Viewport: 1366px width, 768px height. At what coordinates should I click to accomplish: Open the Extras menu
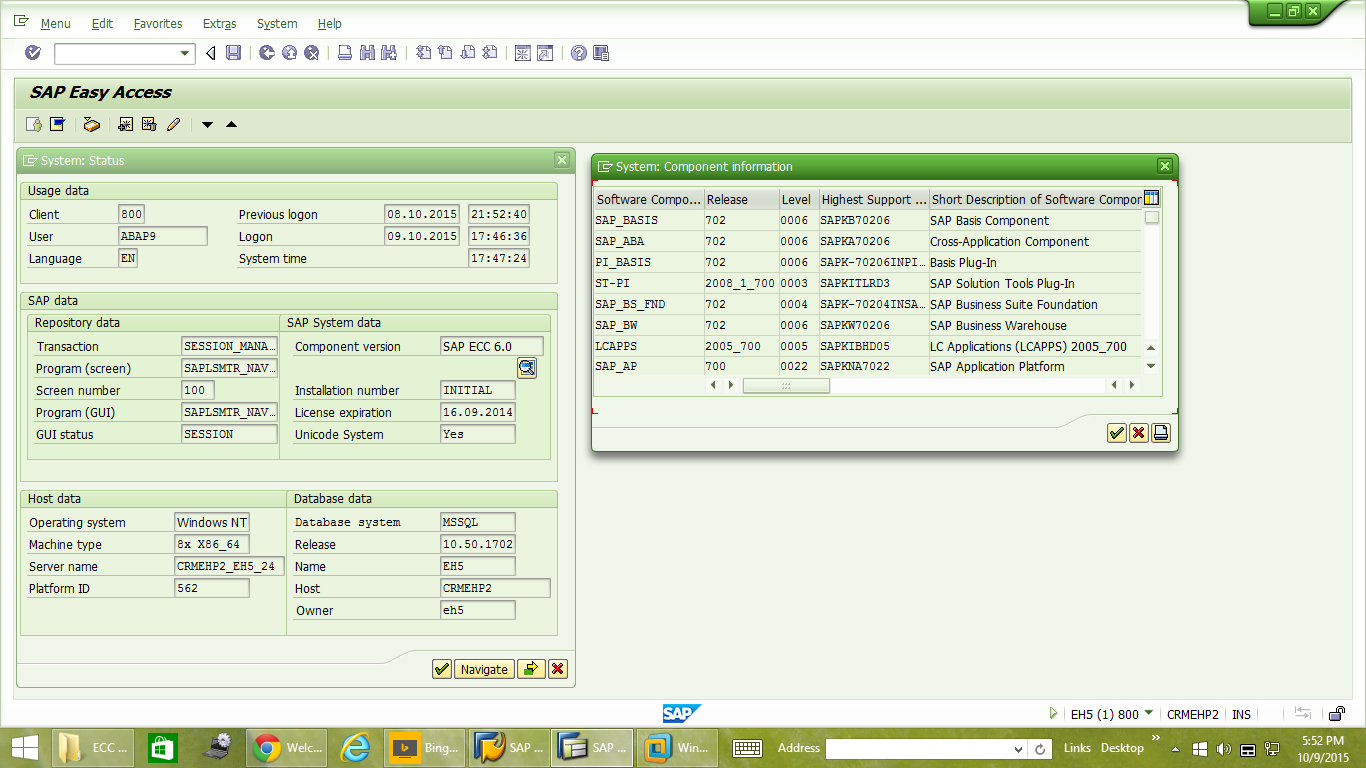[x=219, y=23]
